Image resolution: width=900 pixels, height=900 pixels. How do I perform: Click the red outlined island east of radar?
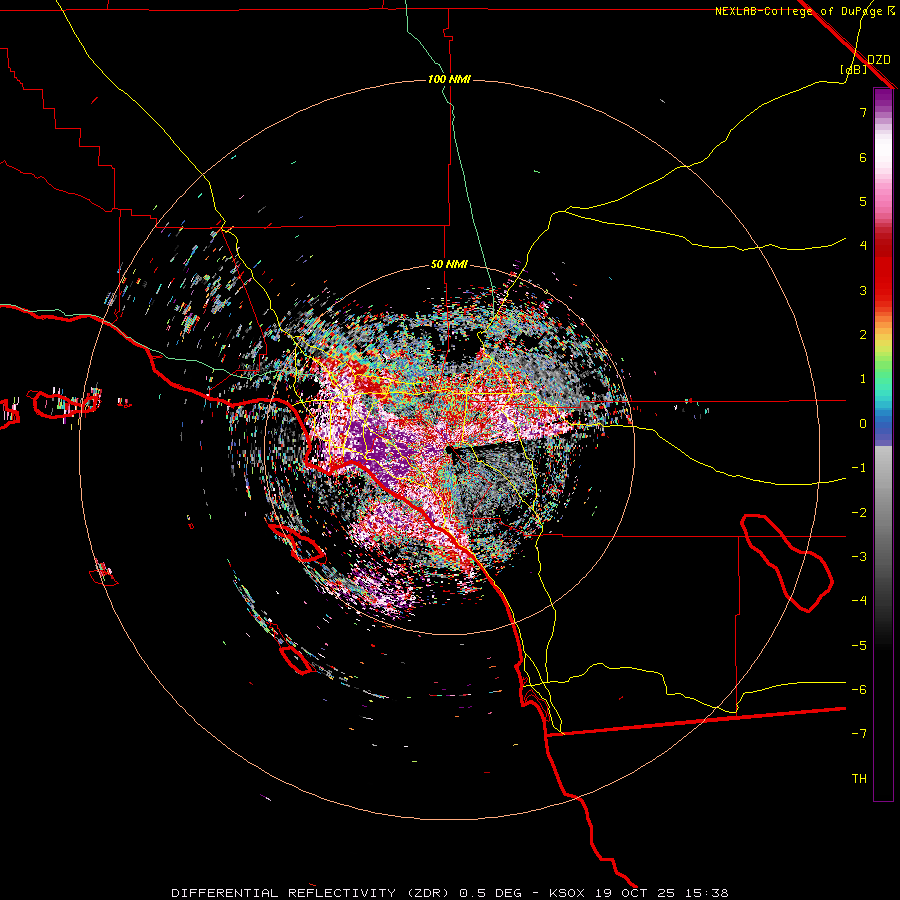[x=787, y=562]
